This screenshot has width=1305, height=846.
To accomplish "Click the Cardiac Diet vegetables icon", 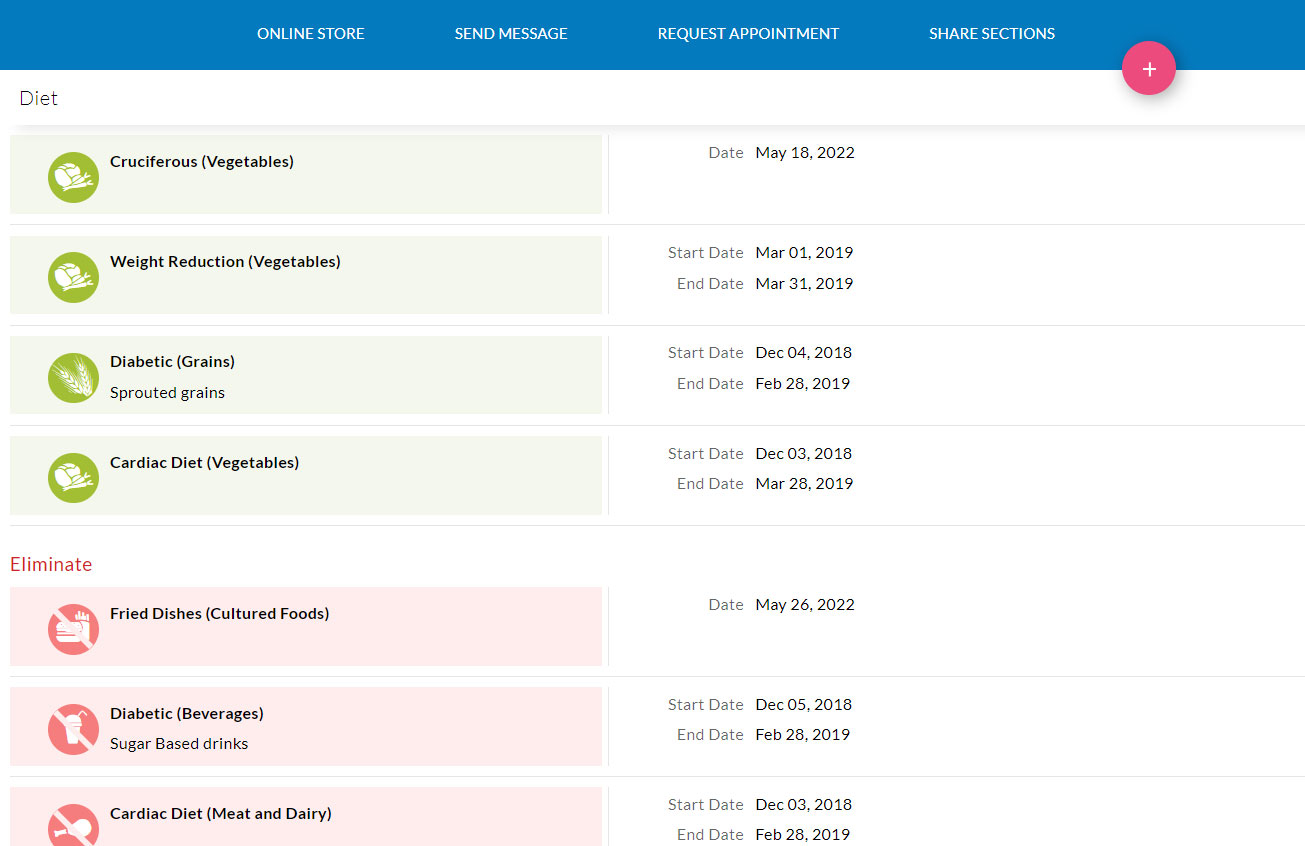I will tap(73, 478).
